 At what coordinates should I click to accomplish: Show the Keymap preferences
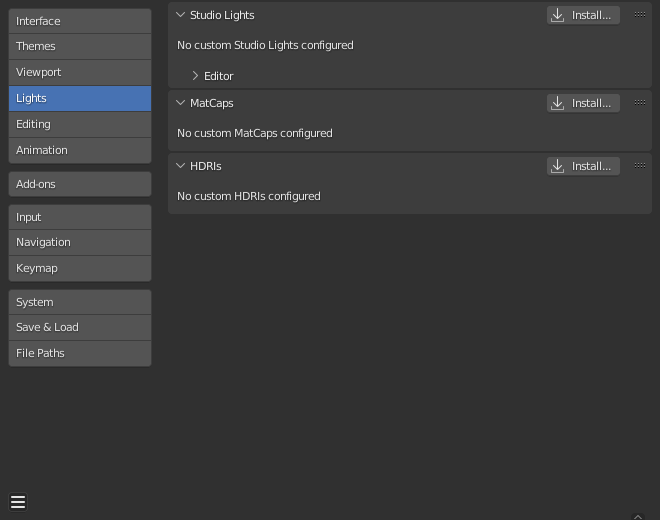pos(80,268)
